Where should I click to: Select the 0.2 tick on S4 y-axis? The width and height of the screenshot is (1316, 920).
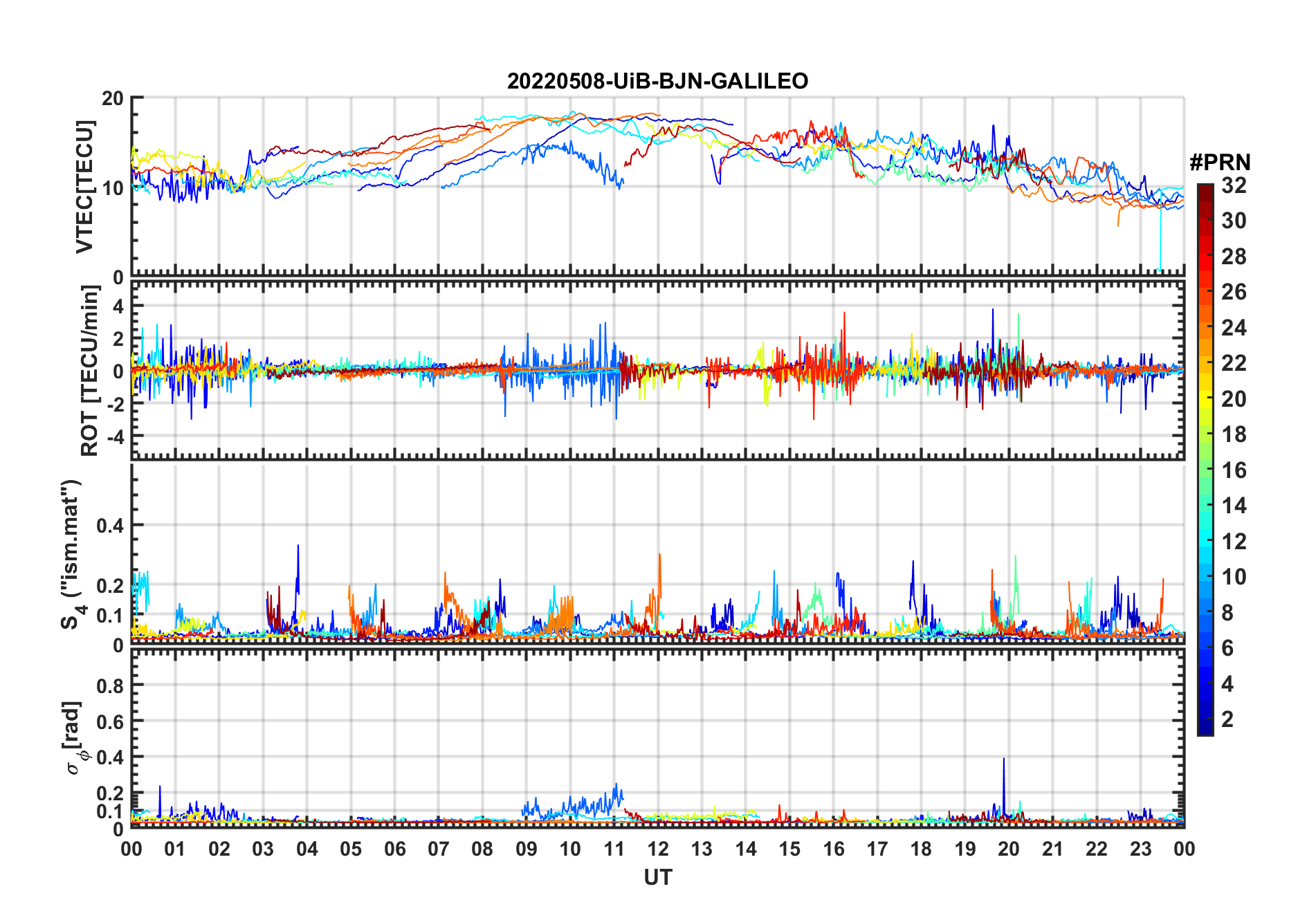(x=110, y=585)
